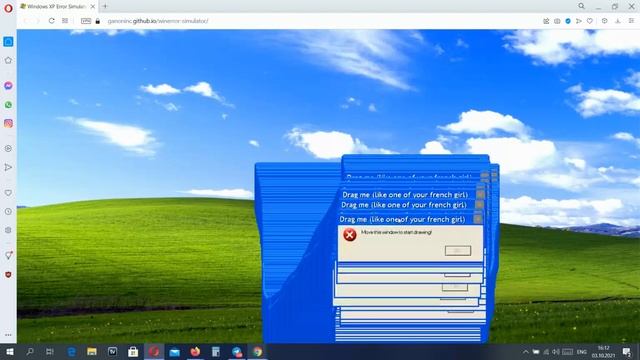This screenshot has height=360, width=640.
Task: Launch Microsoft Edge from taskbar
Action: (71, 352)
